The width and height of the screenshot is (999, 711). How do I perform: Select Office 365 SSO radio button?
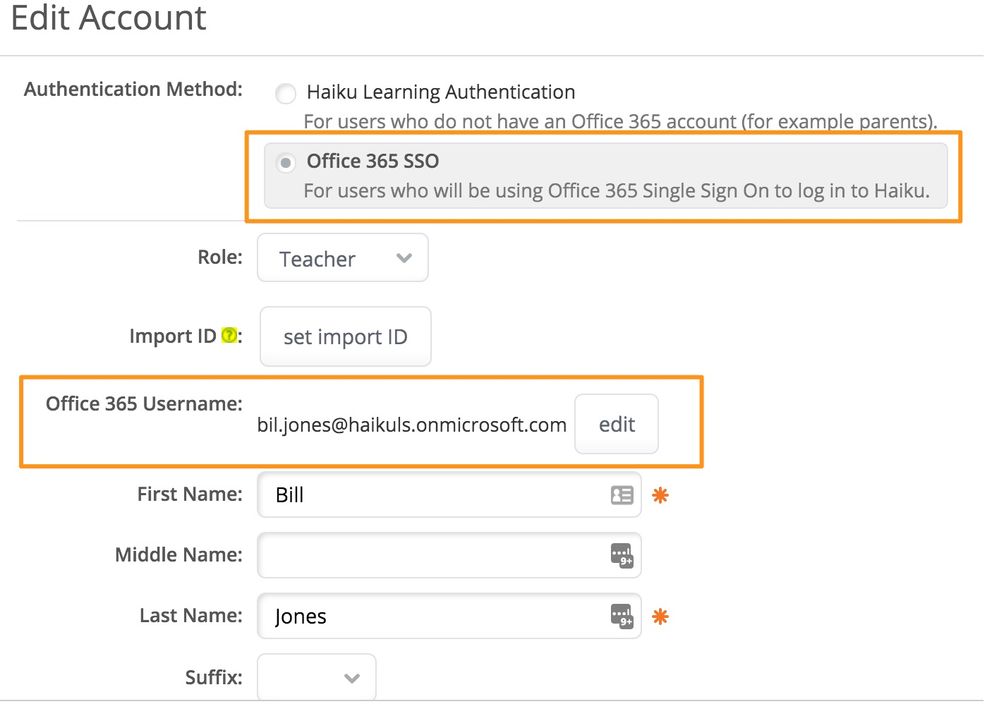click(285, 163)
